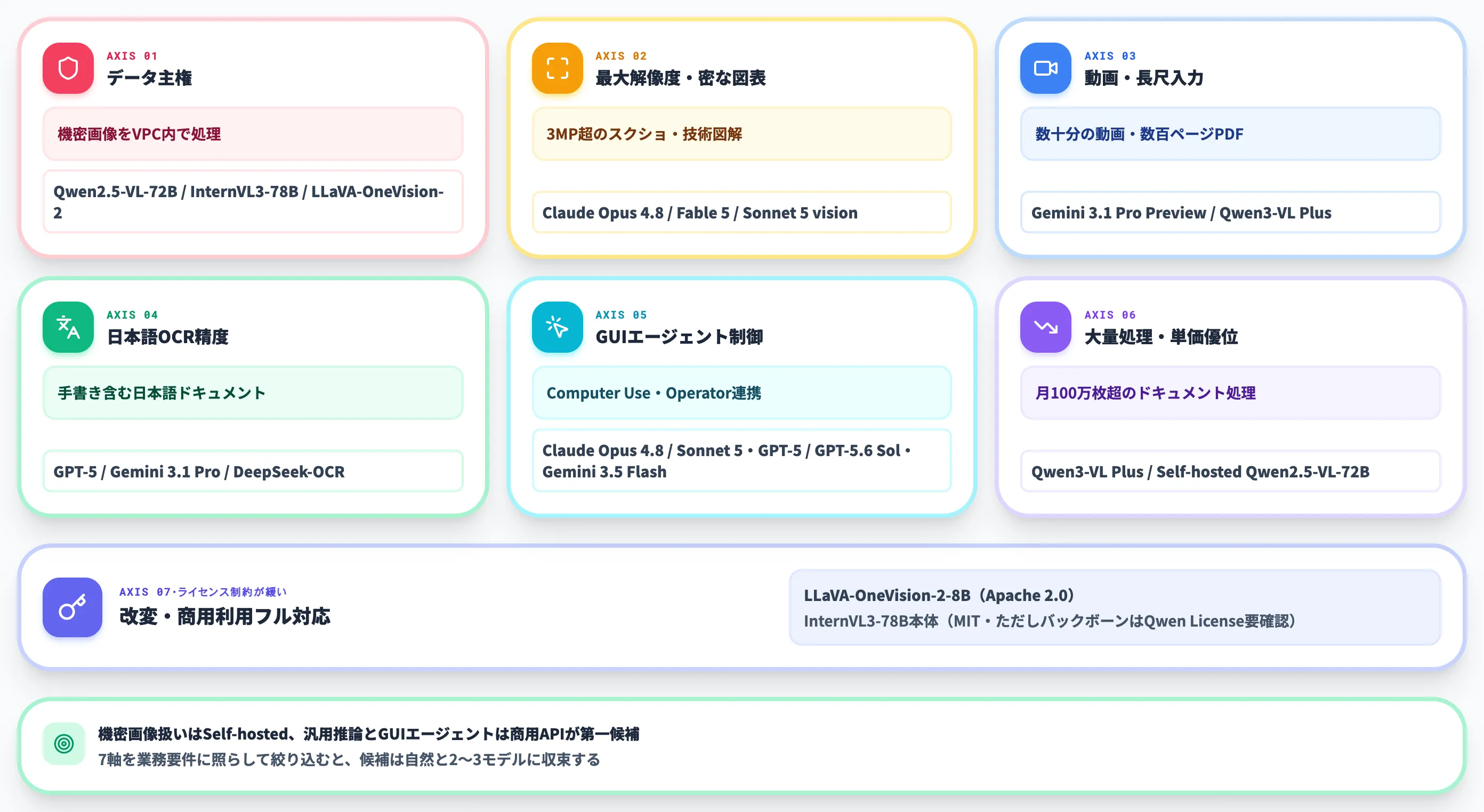
Task: Click the 機密画像をVPC内で処理 pill
Action: (253, 134)
